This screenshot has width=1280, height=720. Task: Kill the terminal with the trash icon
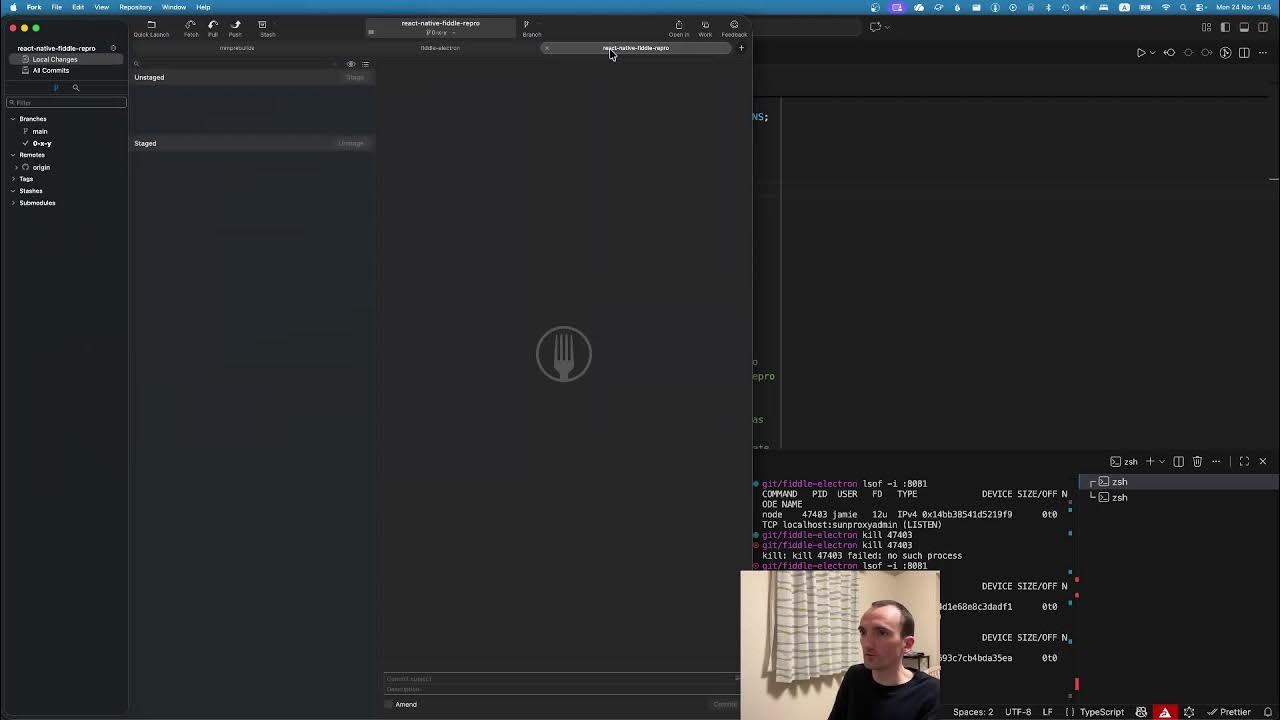(x=1197, y=461)
